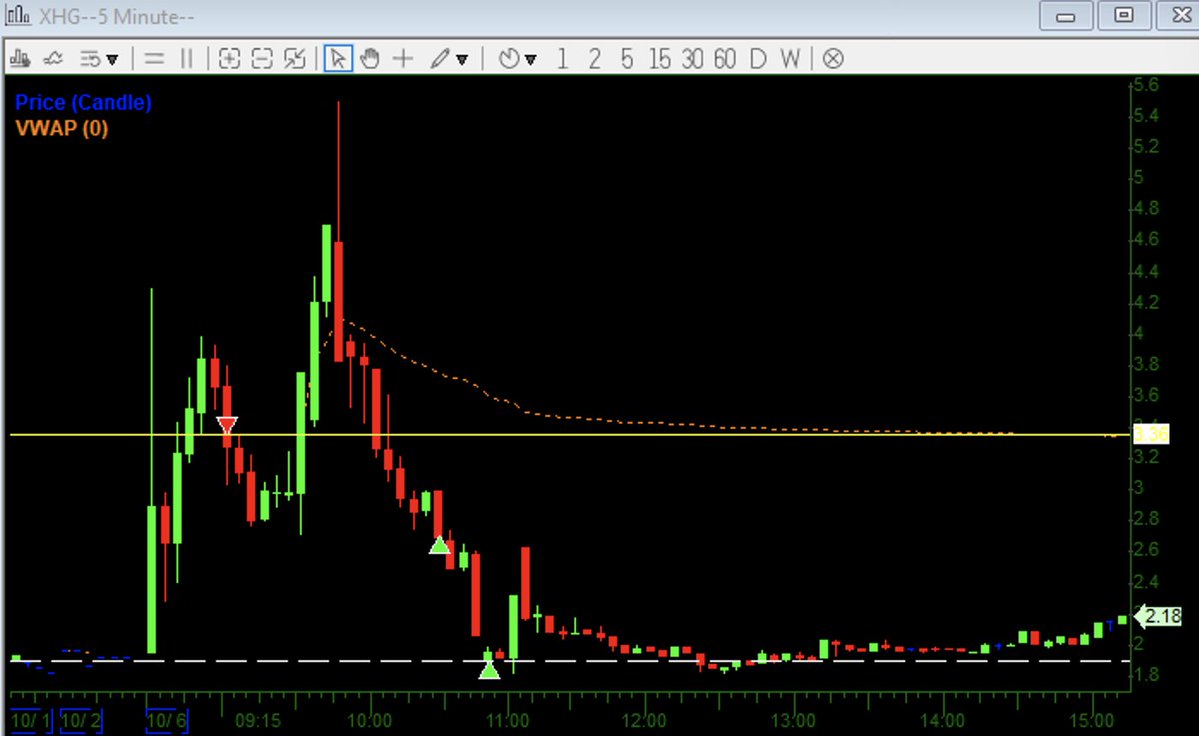Click the 10/ 1 date label

[31, 720]
